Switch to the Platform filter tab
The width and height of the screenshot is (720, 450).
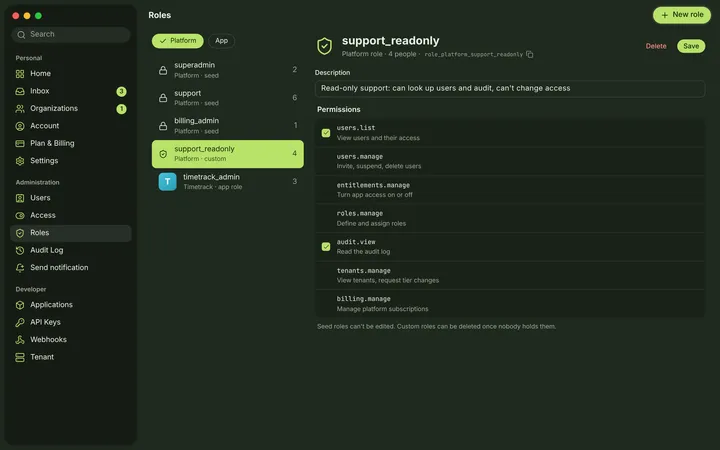coord(178,41)
